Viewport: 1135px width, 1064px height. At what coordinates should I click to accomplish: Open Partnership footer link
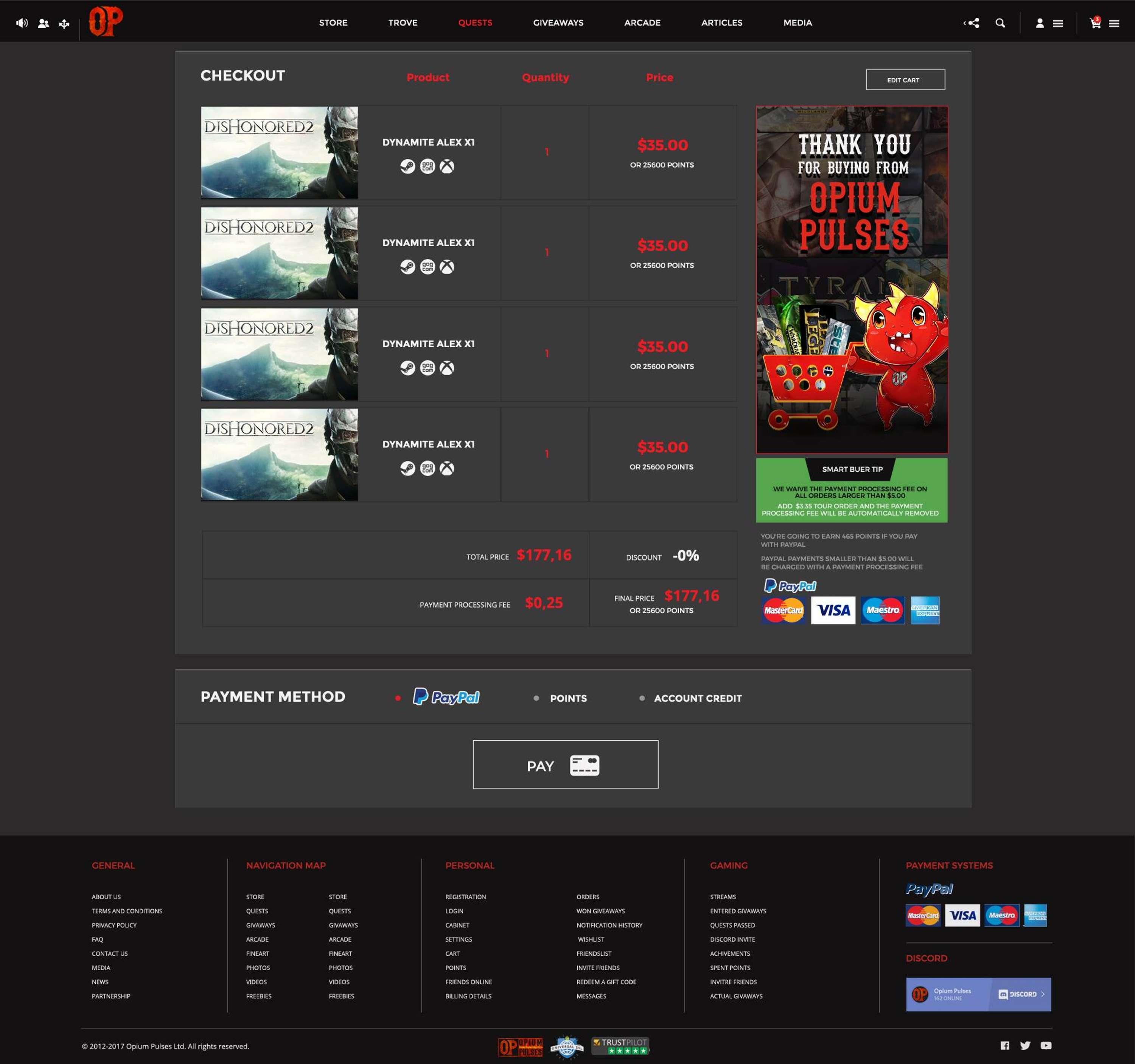pos(111,996)
